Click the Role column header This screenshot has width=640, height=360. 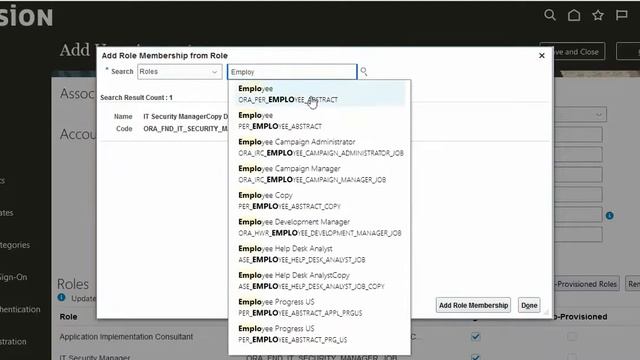69,317
